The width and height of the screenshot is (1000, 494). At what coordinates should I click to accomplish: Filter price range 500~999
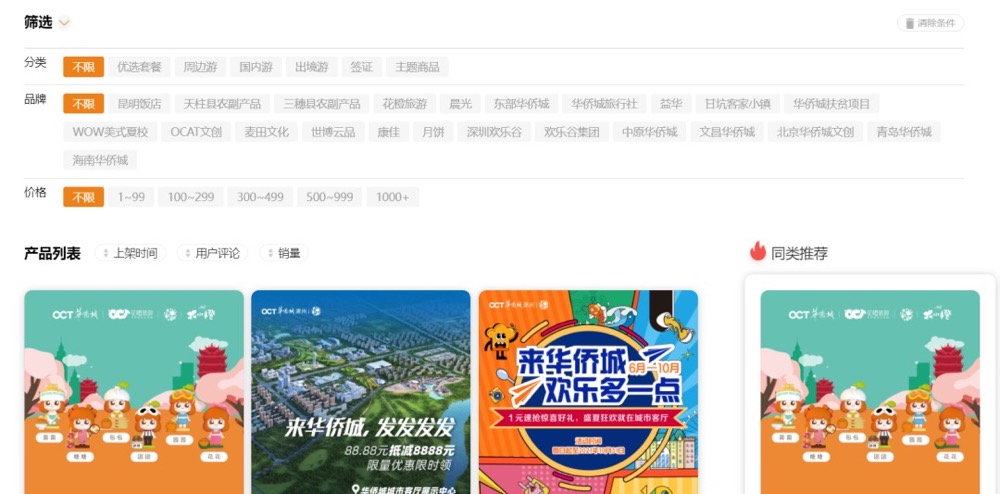(330, 197)
